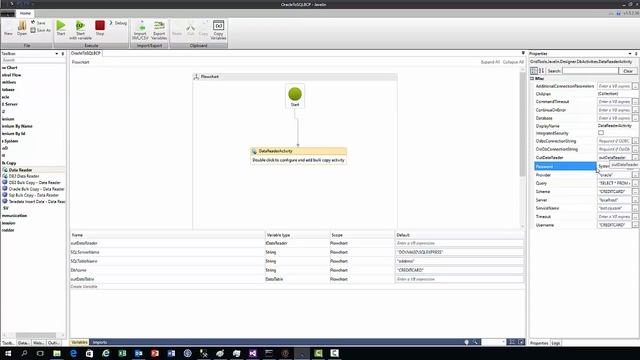Click the Server property value field
This screenshot has height=360, width=640.
click(x=614, y=200)
